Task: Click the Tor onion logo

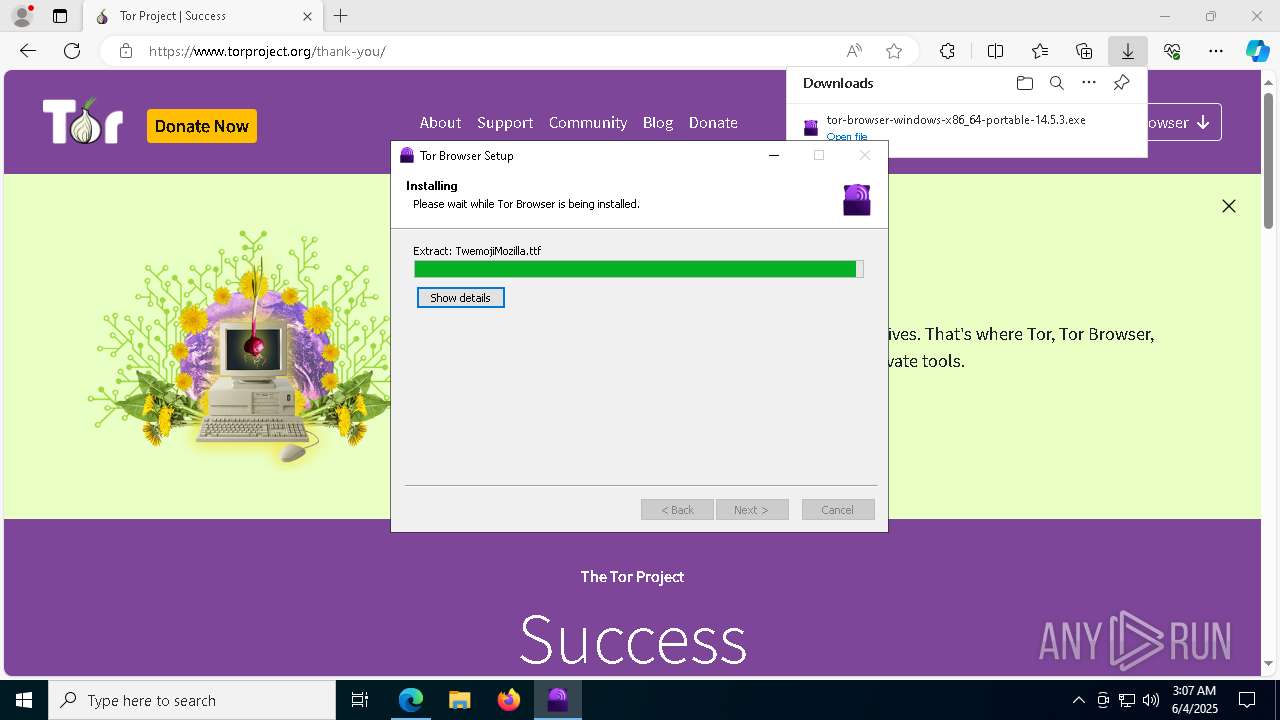Action: pos(83,122)
